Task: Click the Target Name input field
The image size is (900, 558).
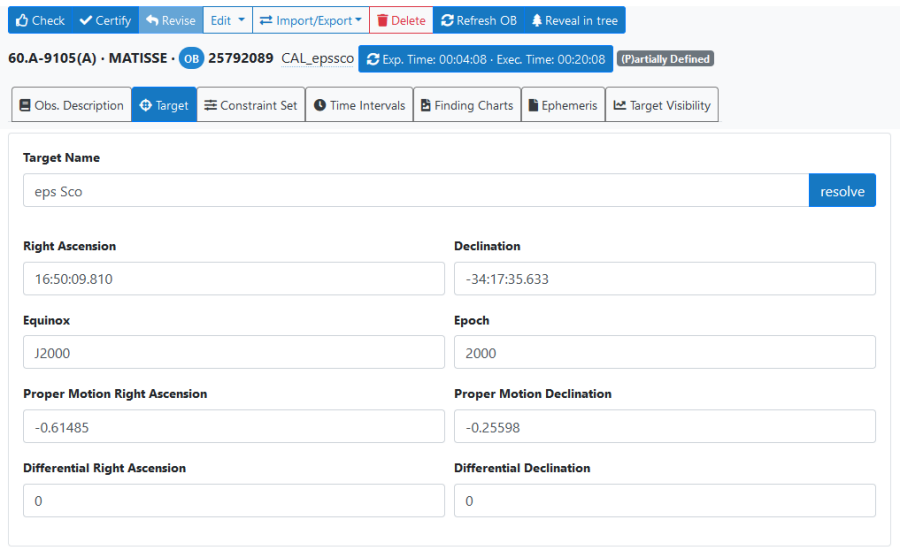Action: [415, 191]
